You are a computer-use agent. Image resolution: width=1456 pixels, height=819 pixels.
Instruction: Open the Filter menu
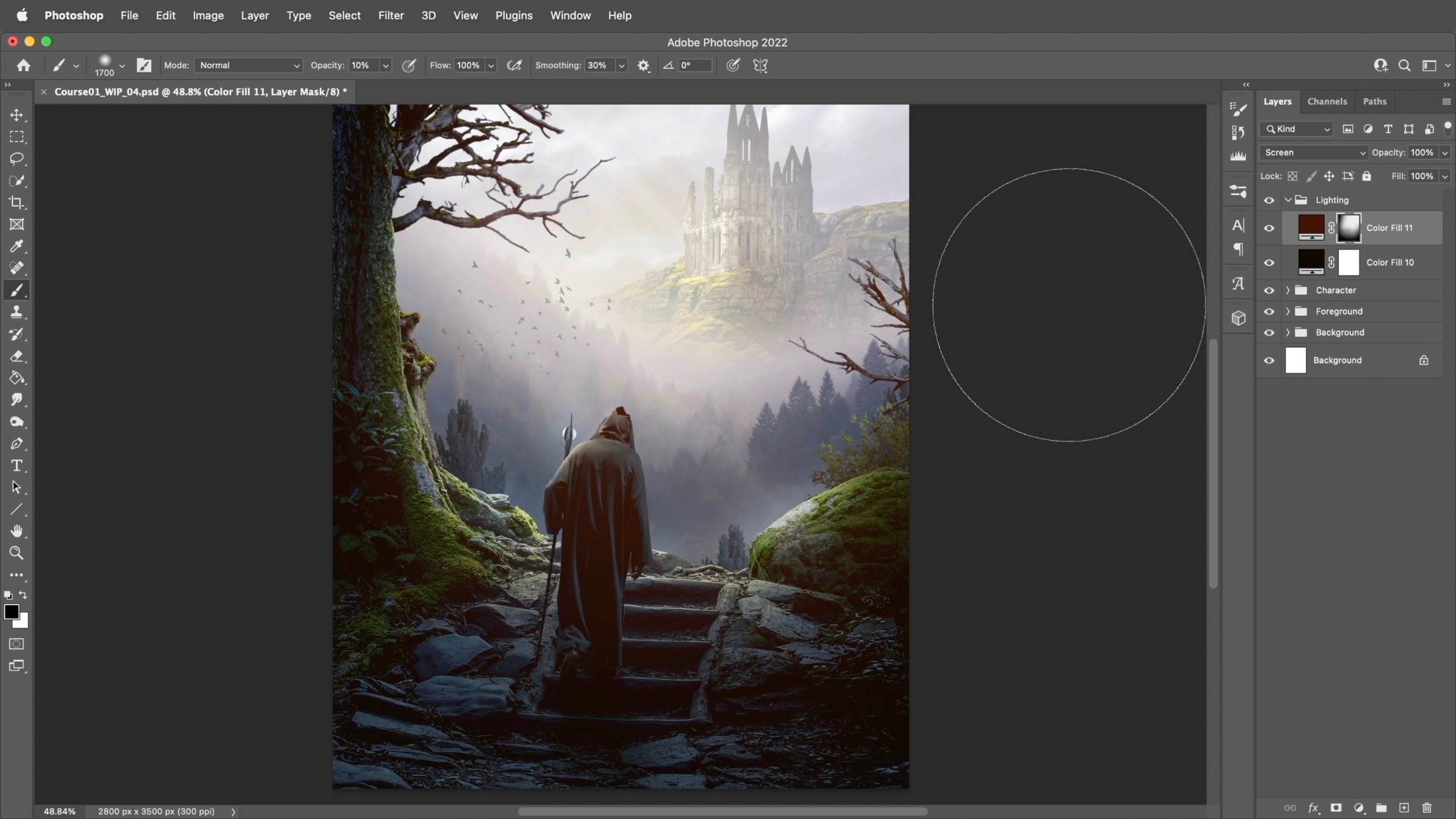click(x=391, y=15)
